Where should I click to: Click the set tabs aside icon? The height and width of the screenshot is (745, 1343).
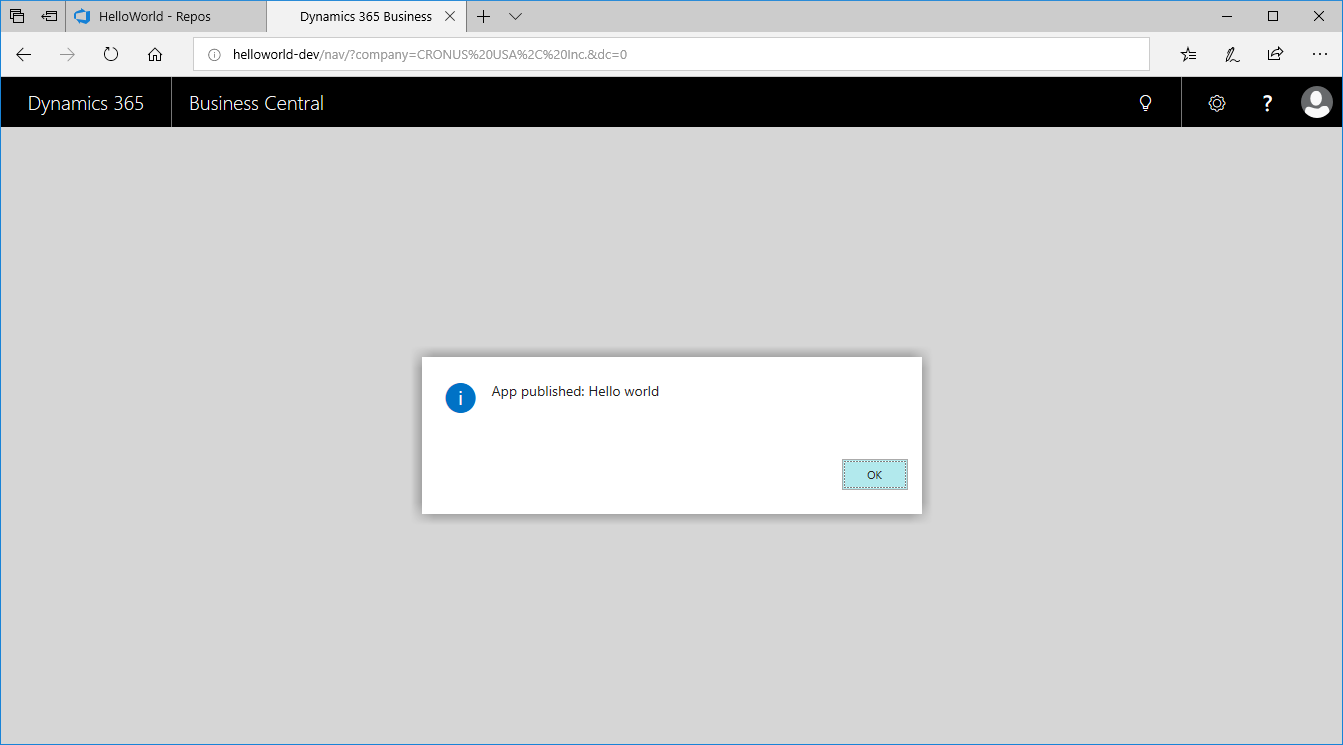[x=49, y=17]
